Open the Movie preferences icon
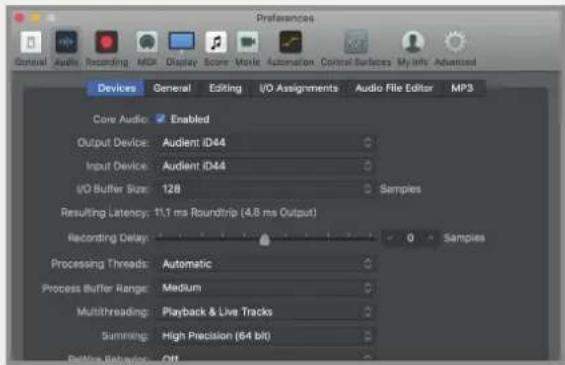 248,43
